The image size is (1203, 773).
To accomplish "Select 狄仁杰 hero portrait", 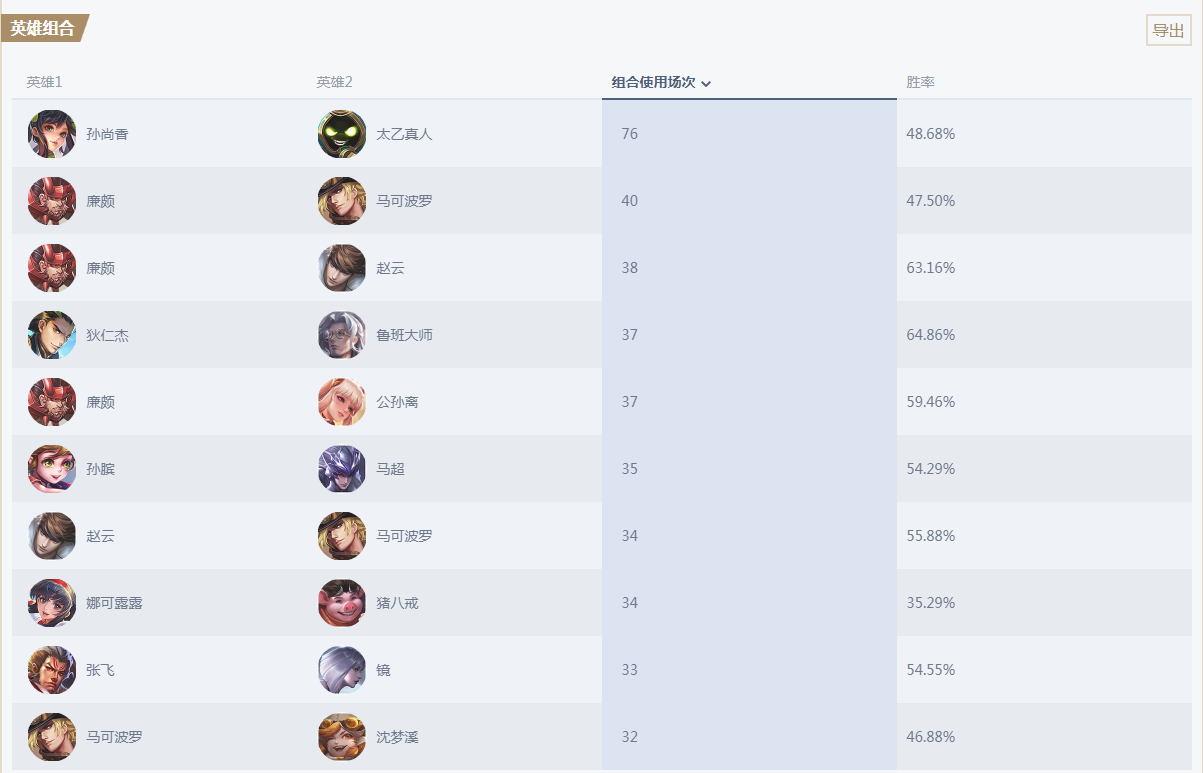I will point(52,335).
